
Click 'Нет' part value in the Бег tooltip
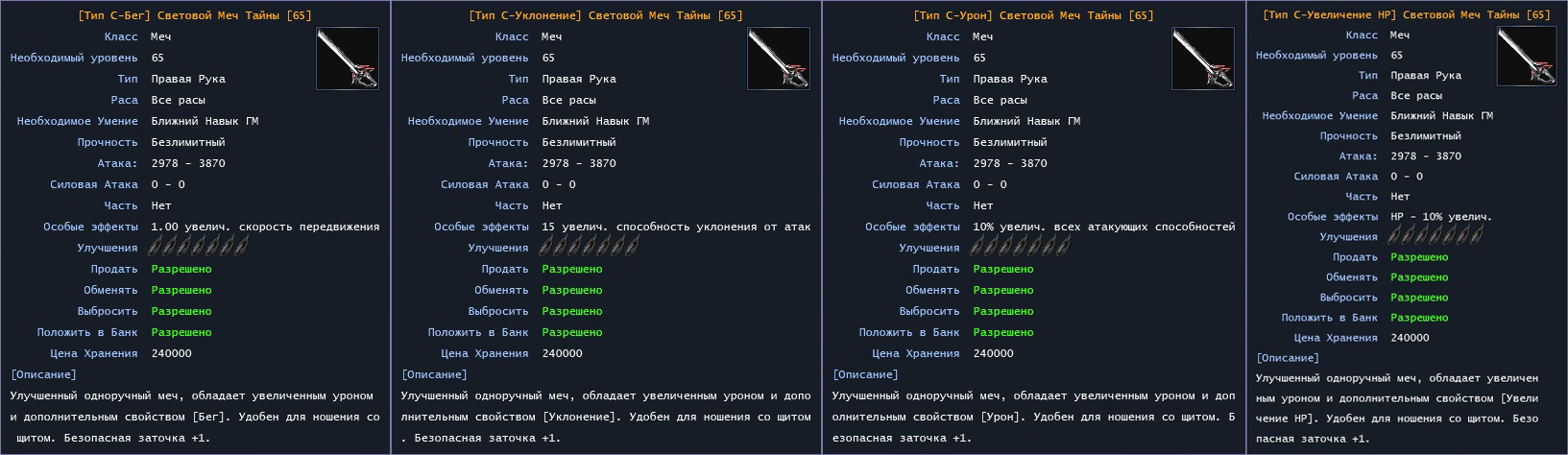point(161,205)
